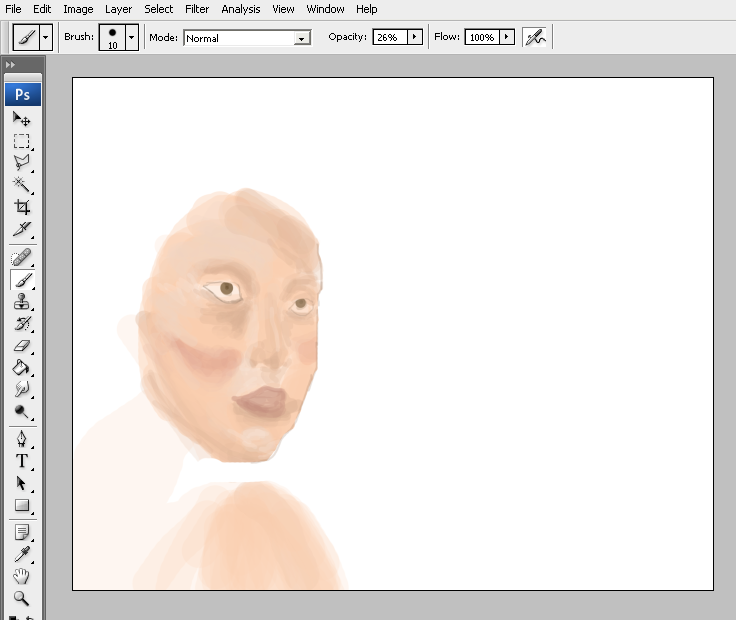Select the Eraser tool
The width and height of the screenshot is (736, 620).
(21, 346)
